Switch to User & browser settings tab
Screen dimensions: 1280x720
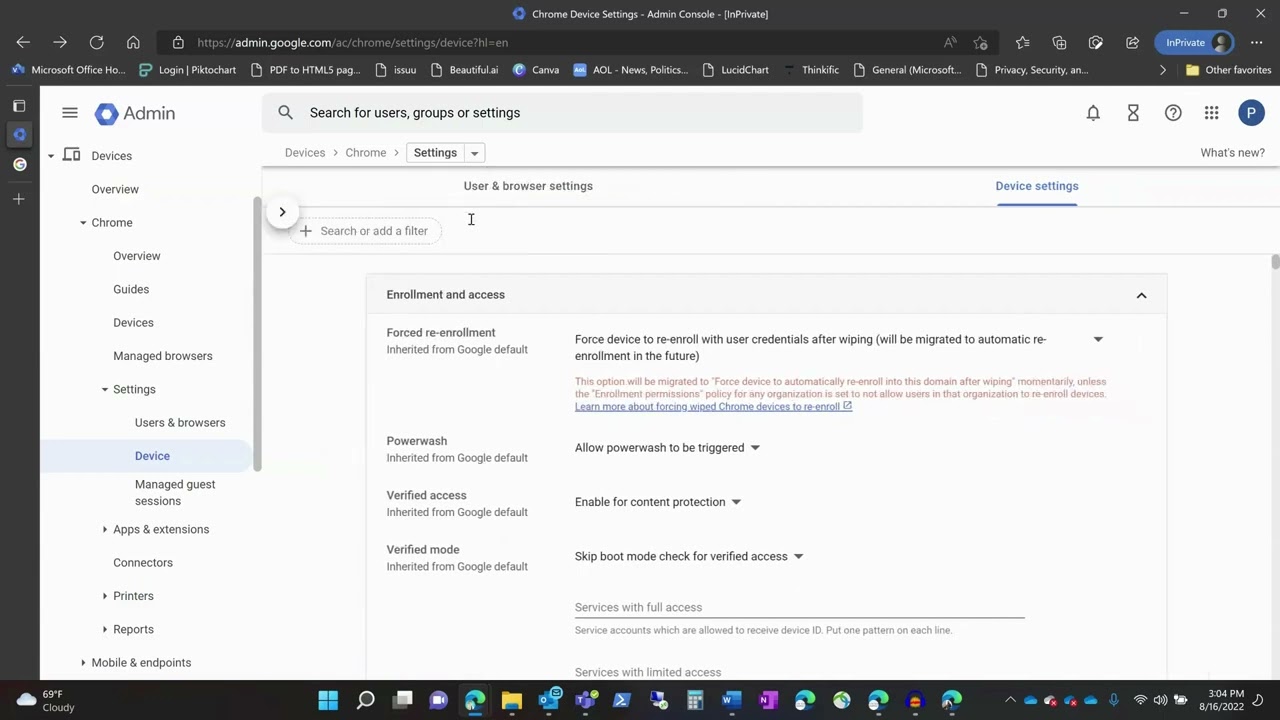point(528,186)
